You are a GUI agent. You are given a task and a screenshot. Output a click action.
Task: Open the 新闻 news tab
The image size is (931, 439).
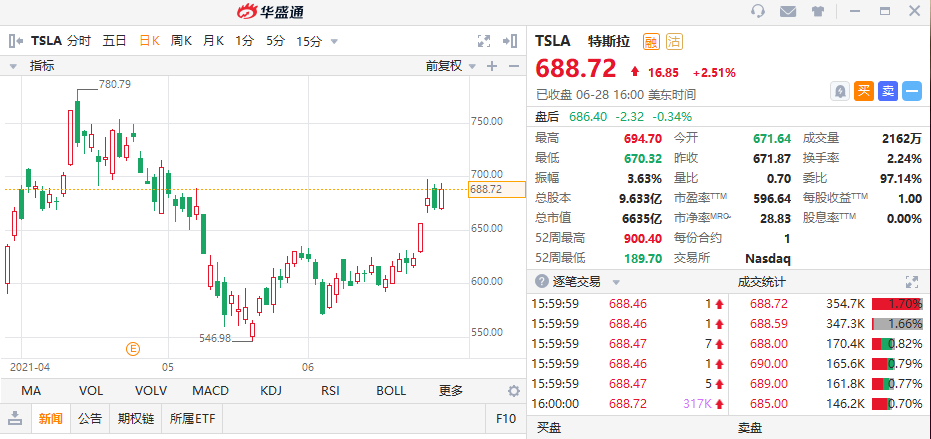point(50,419)
